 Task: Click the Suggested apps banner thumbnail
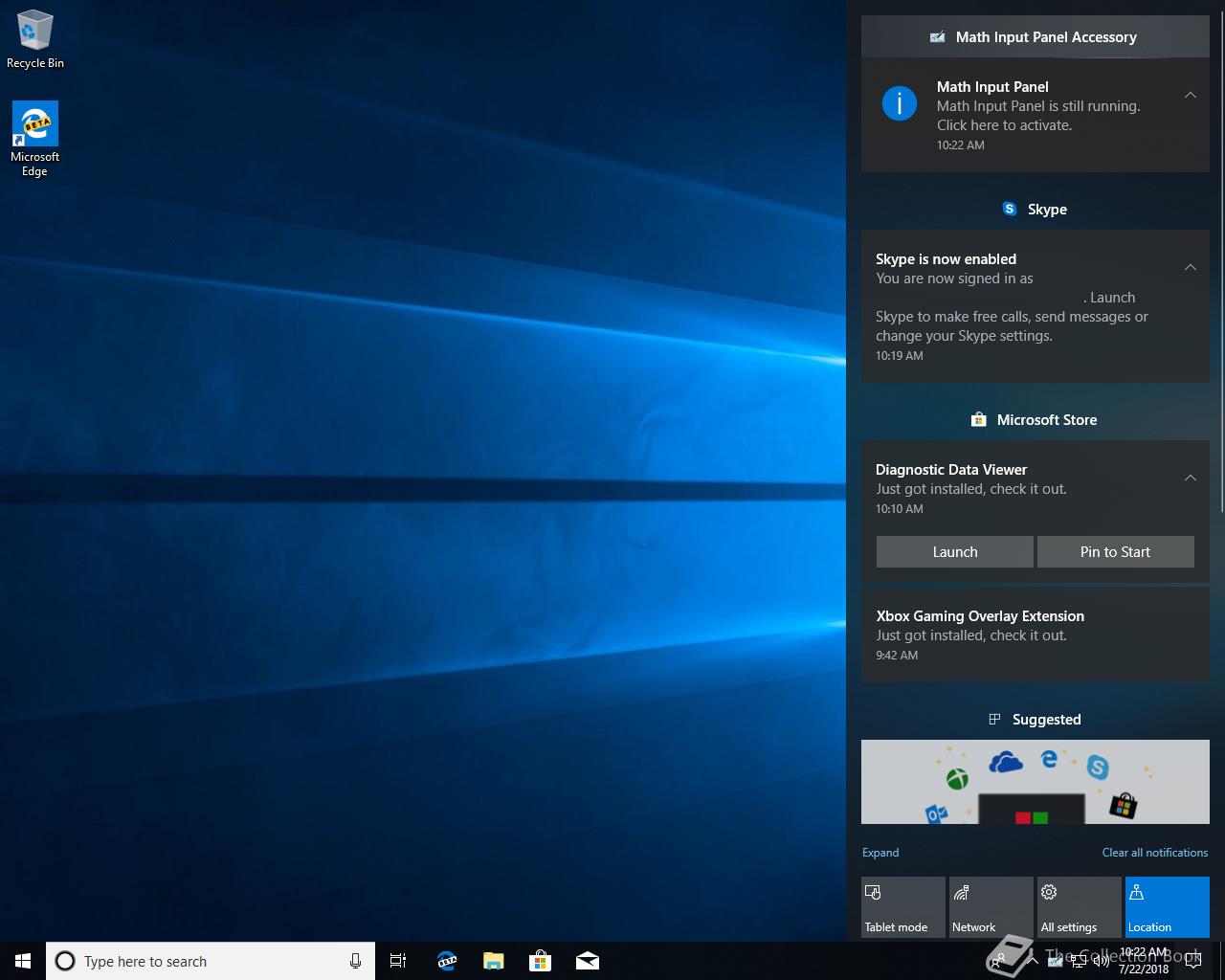click(1036, 782)
